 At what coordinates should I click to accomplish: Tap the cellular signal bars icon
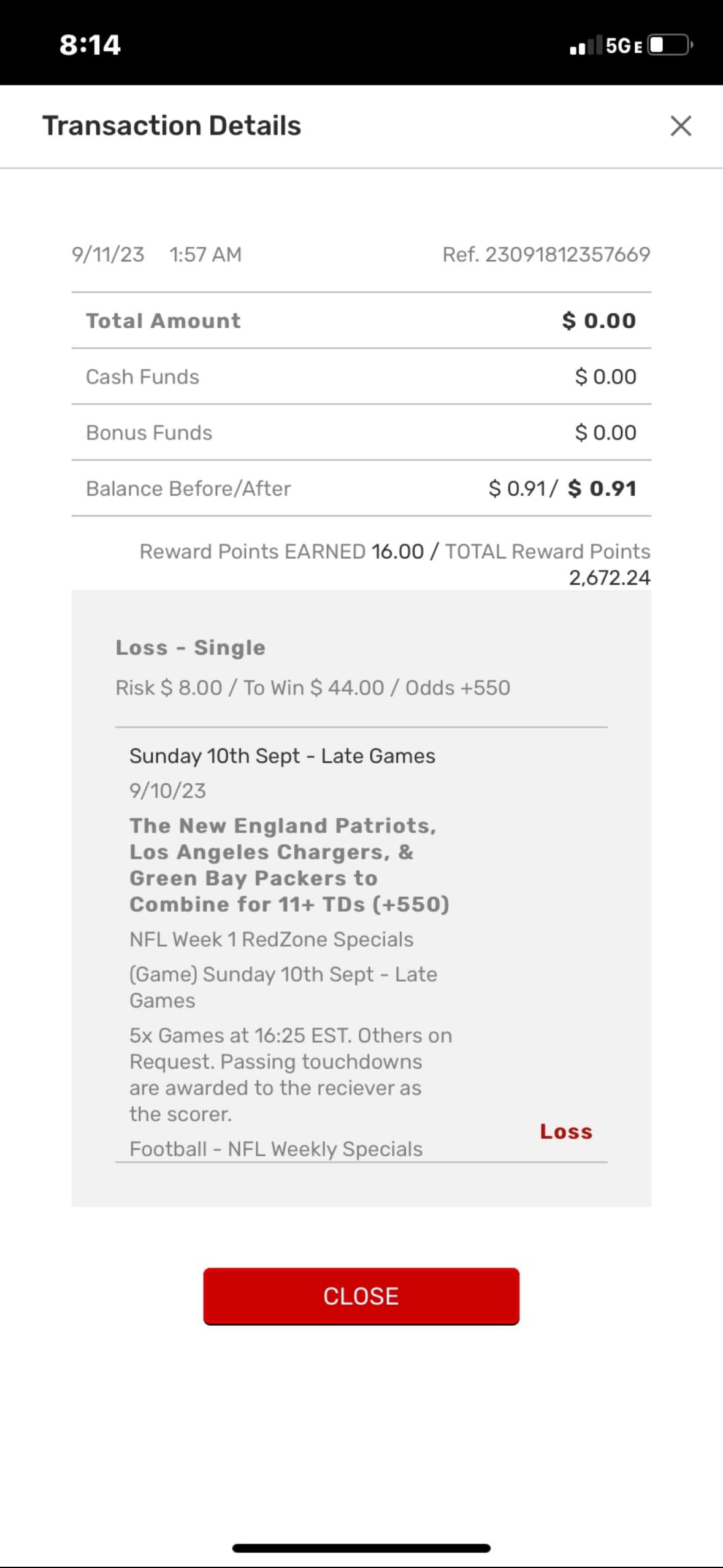585,45
